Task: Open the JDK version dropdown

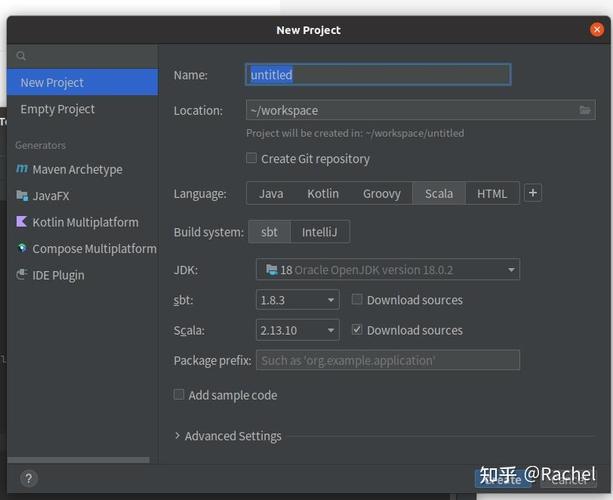Action: coord(388,269)
